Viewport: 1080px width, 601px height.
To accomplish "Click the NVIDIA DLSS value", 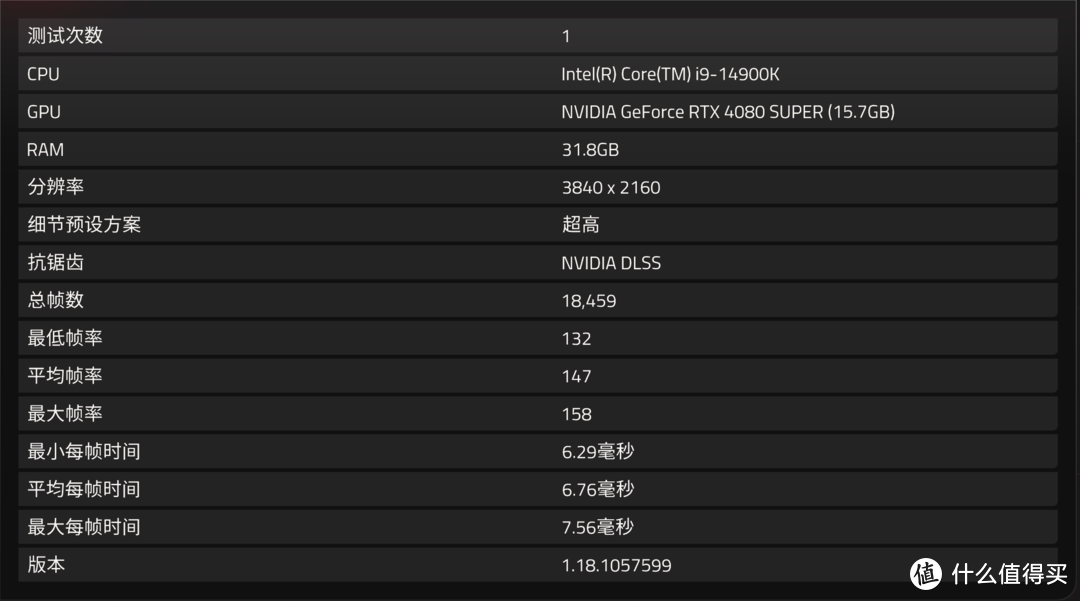I will pyautogui.click(x=611, y=263).
